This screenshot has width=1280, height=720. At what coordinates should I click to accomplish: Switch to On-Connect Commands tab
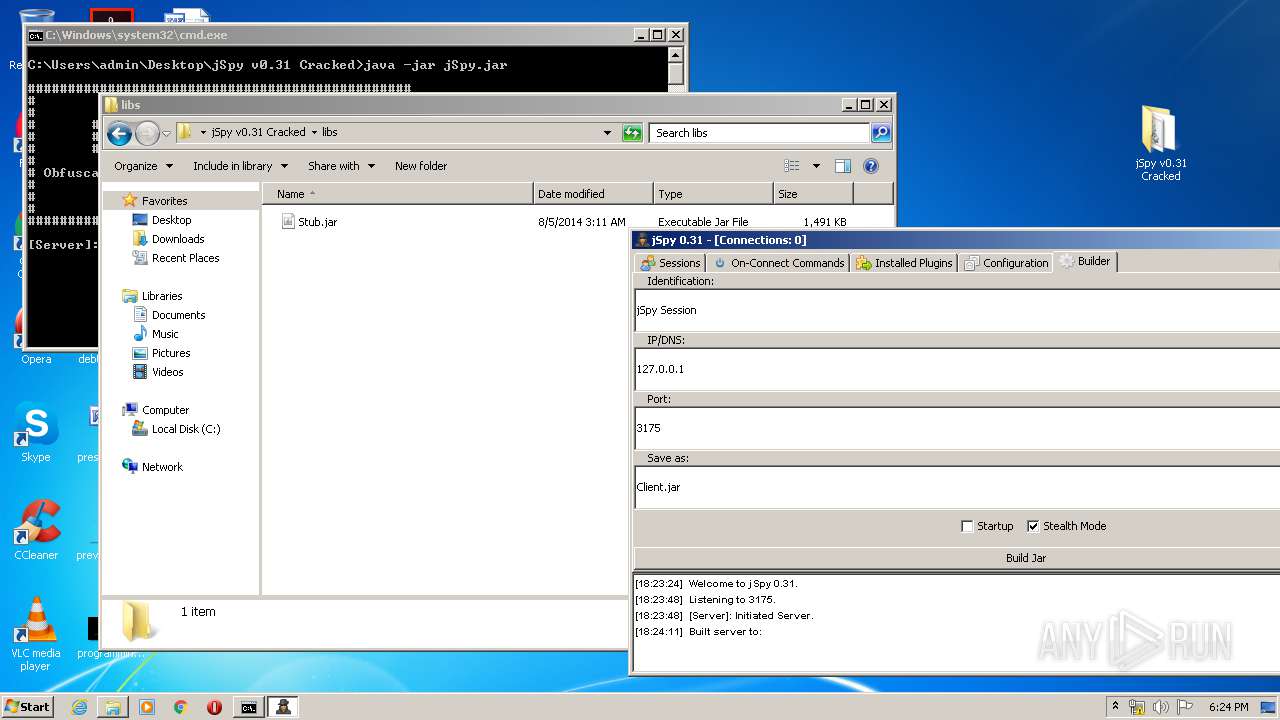(x=778, y=263)
